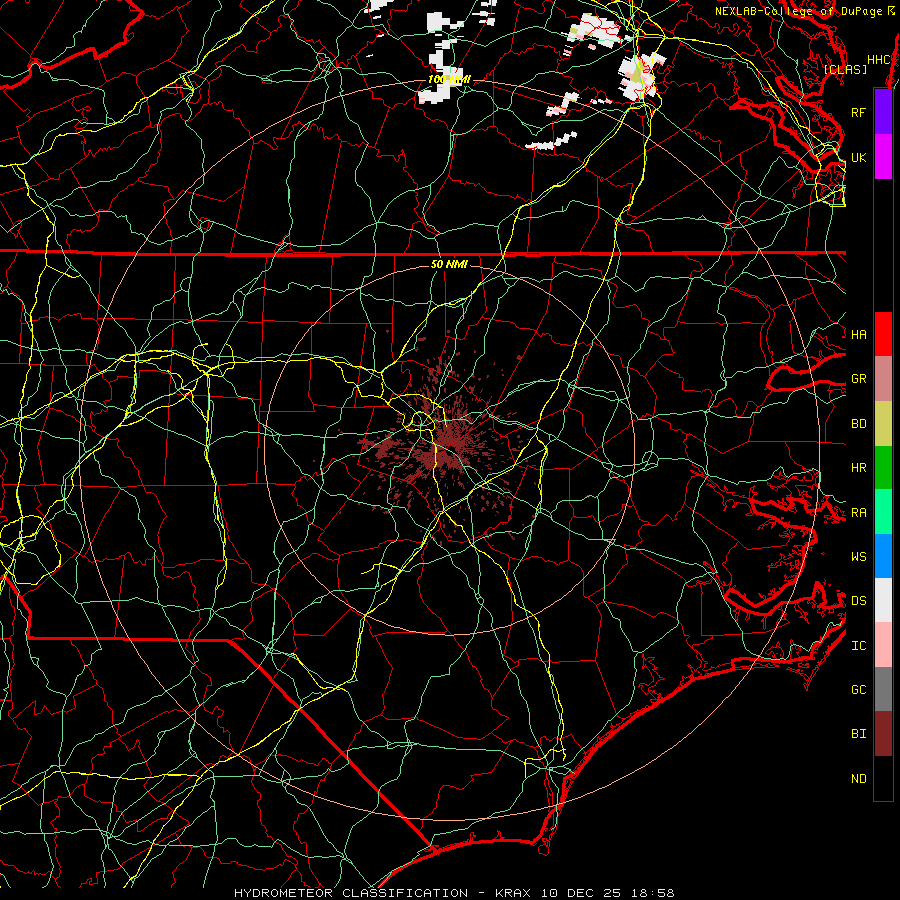Screen dimensions: 900x900
Task: Select the GC gray legend swatch
Action: [883, 689]
